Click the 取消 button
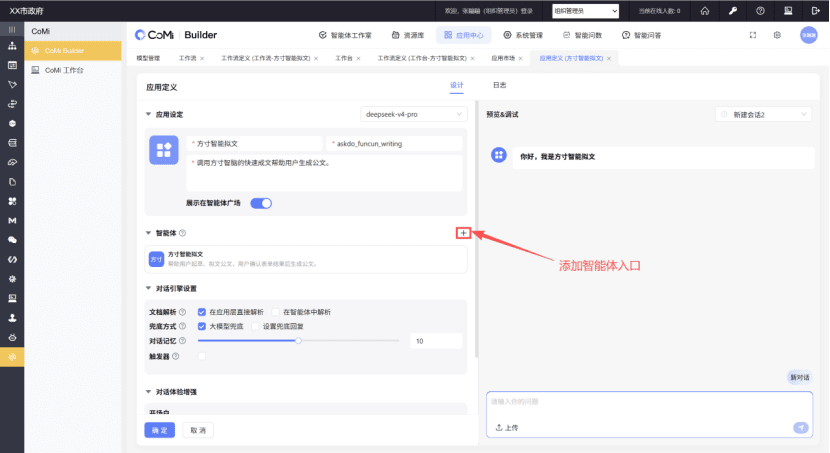The width and height of the screenshot is (830, 453). (x=198, y=430)
